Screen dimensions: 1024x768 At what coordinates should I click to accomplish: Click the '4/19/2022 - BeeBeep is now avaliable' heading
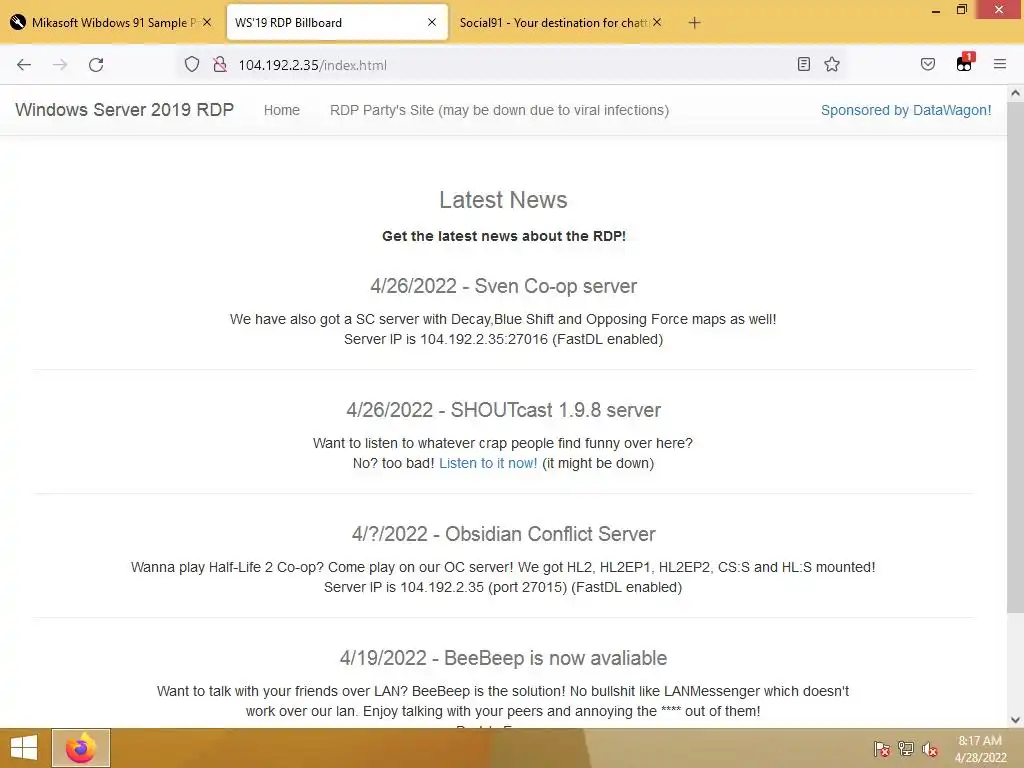(x=504, y=658)
